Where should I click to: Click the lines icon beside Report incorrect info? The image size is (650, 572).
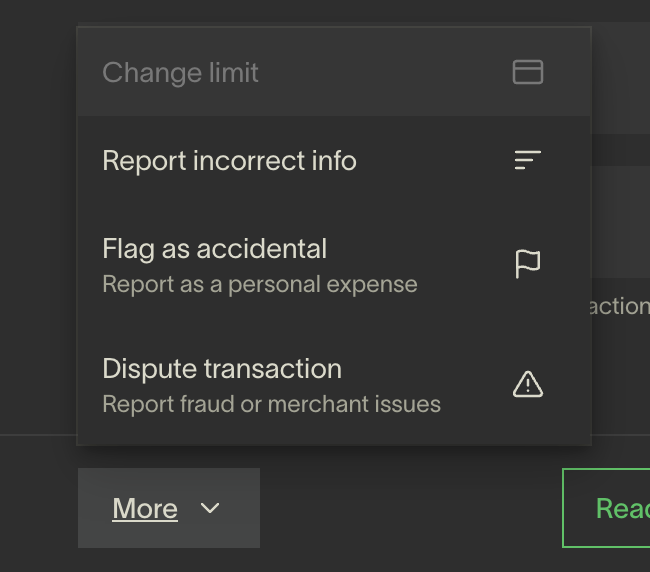[527, 160]
